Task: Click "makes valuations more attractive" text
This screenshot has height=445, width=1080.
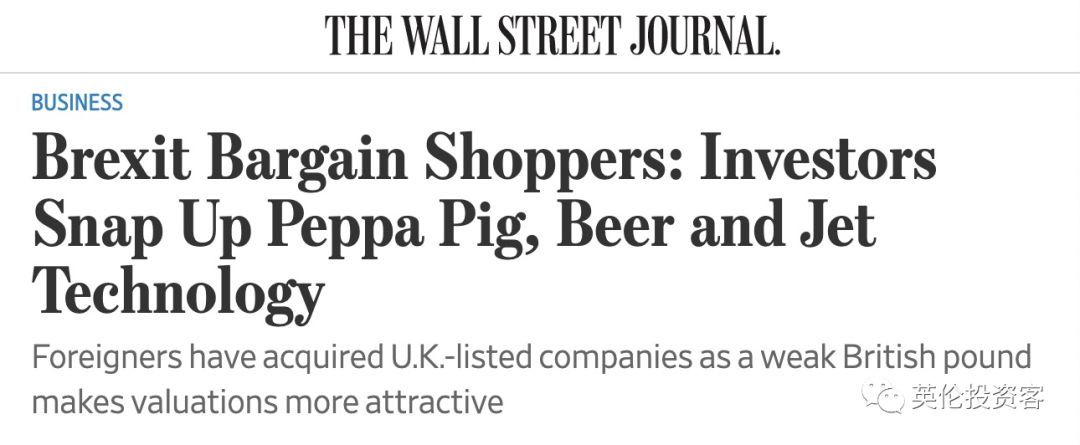Action: click(267, 402)
